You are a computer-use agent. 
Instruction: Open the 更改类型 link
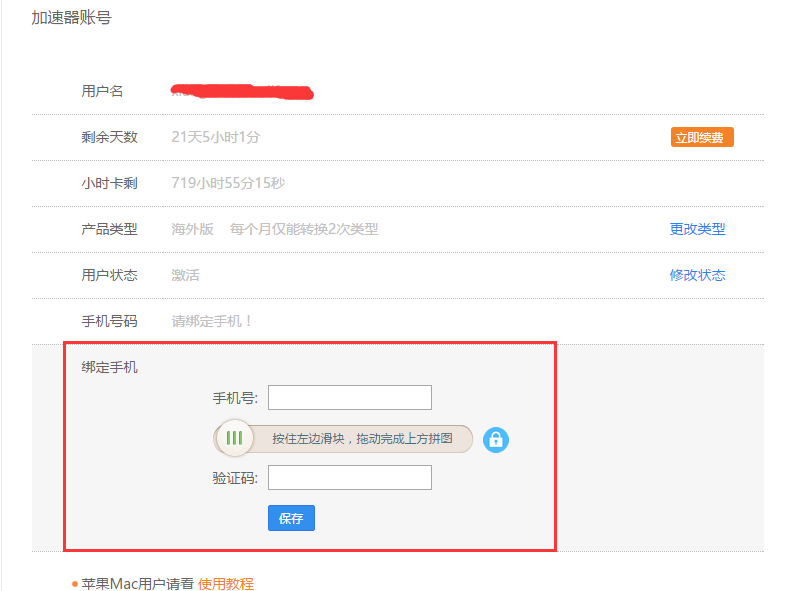697,229
